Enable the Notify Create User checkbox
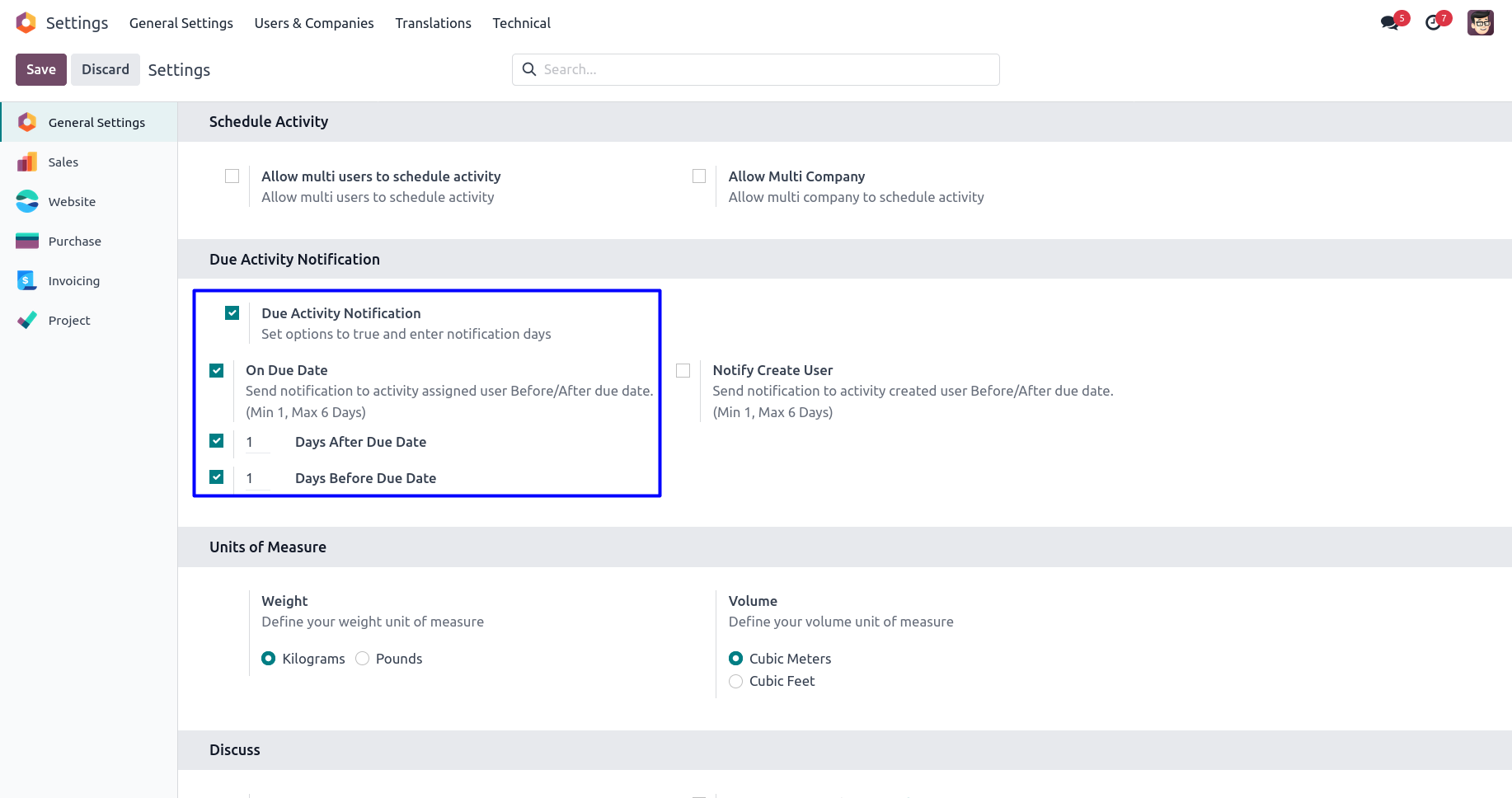 [683, 371]
